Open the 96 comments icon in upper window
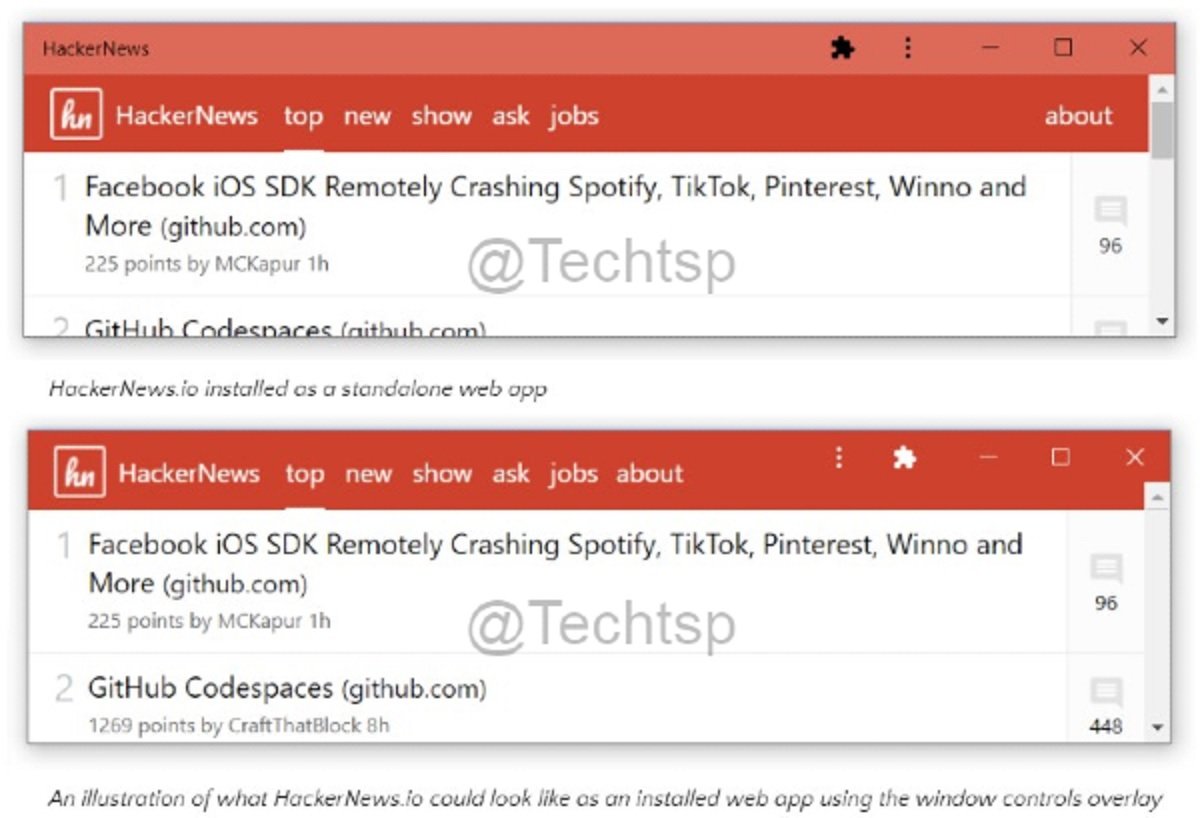The width and height of the screenshot is (1200, 818). point(1110,212)
